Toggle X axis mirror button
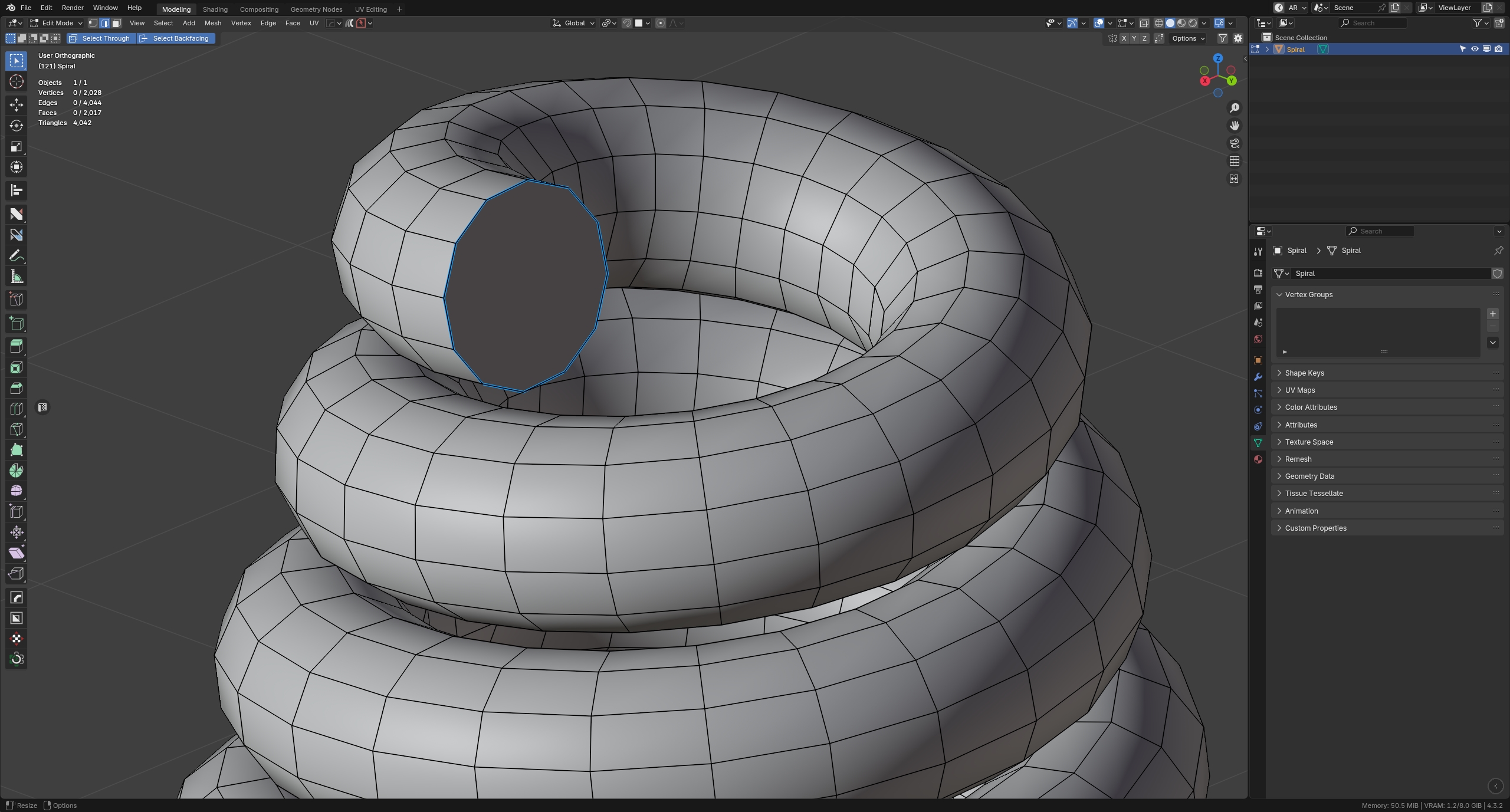The width and height of the screenshot is (1510, 812). click(x=1123, y=38)
